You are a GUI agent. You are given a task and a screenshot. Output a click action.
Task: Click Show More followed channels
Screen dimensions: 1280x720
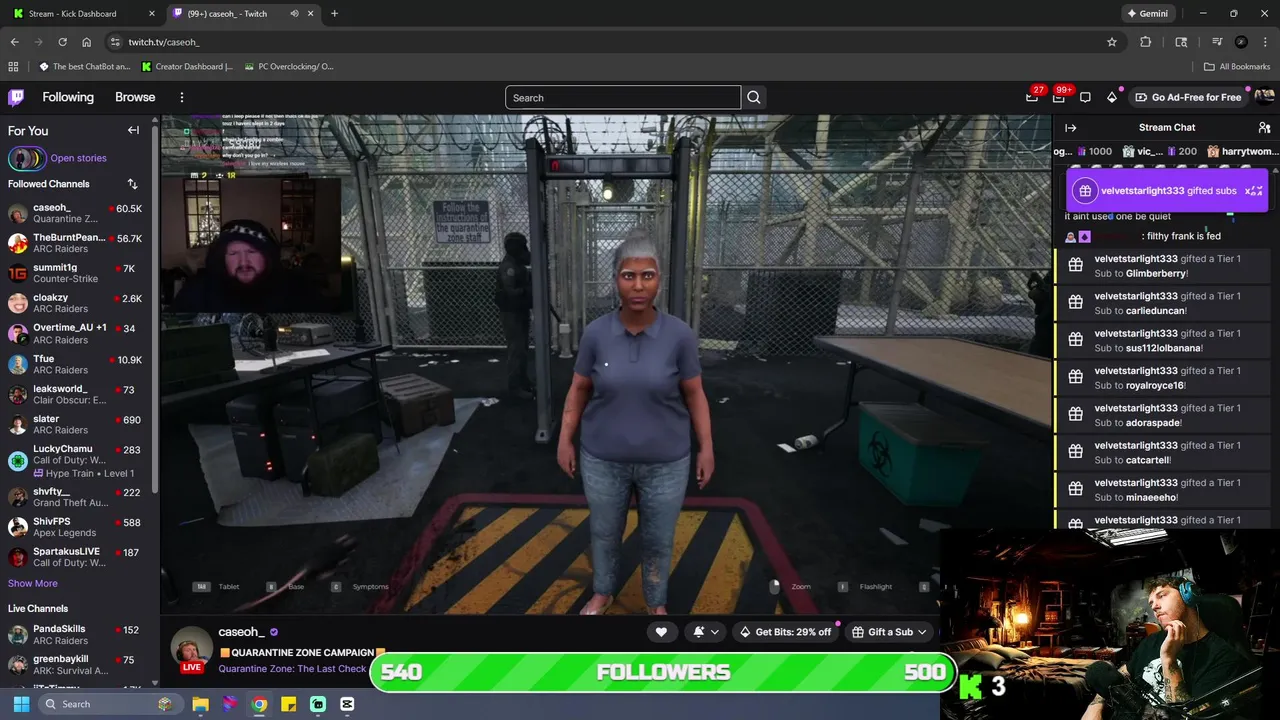pos(33,583)
